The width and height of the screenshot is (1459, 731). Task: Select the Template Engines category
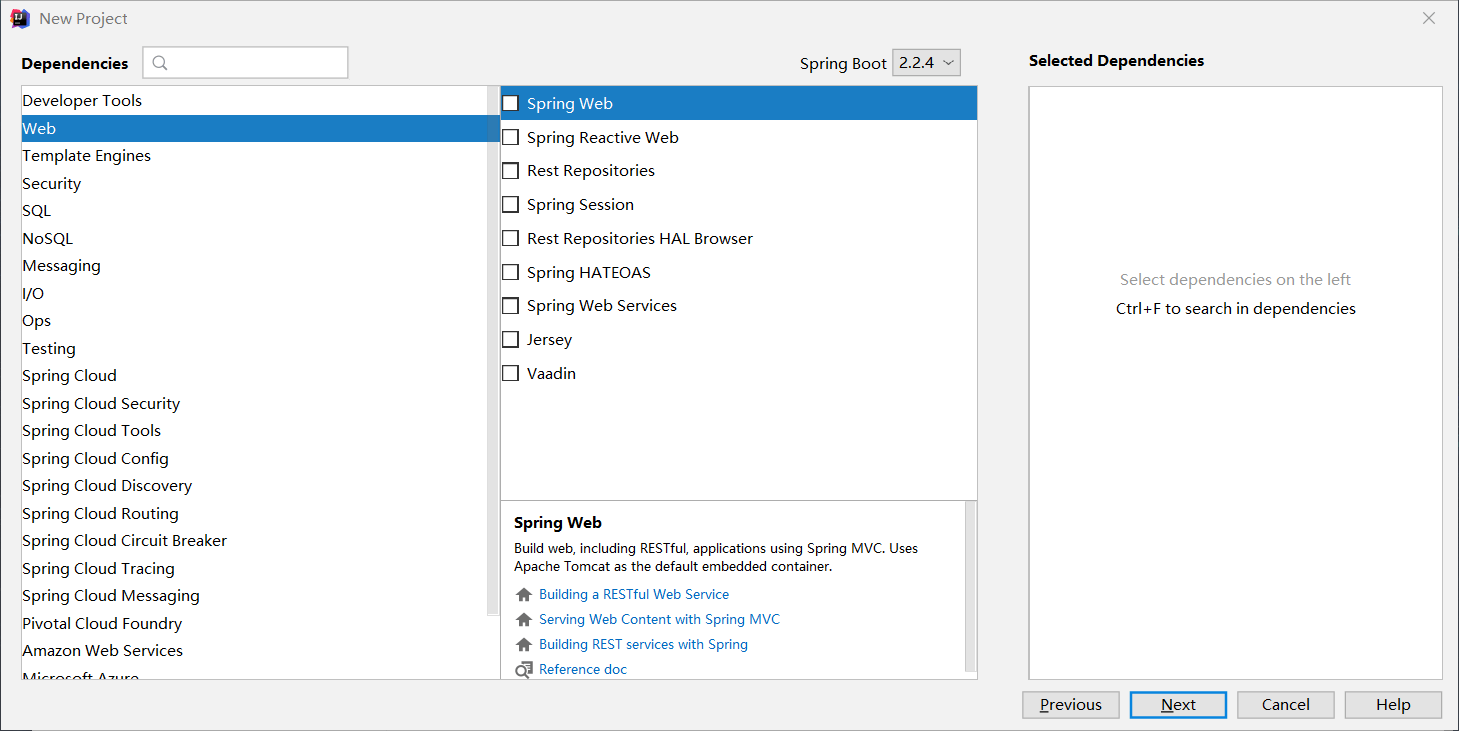[87, 156]
